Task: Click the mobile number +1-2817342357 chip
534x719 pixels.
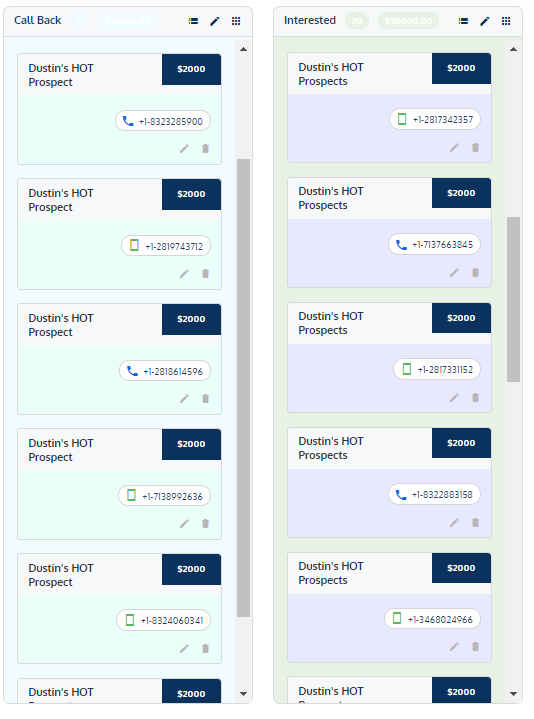Action: (x=435, y=119)
